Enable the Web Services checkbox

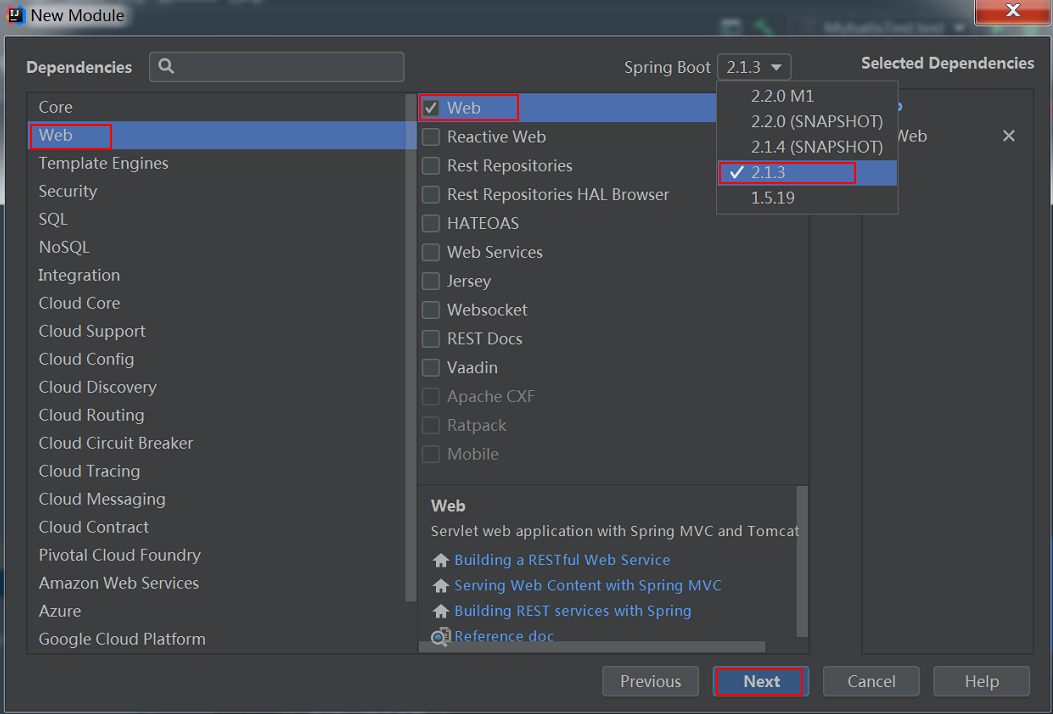431,253
